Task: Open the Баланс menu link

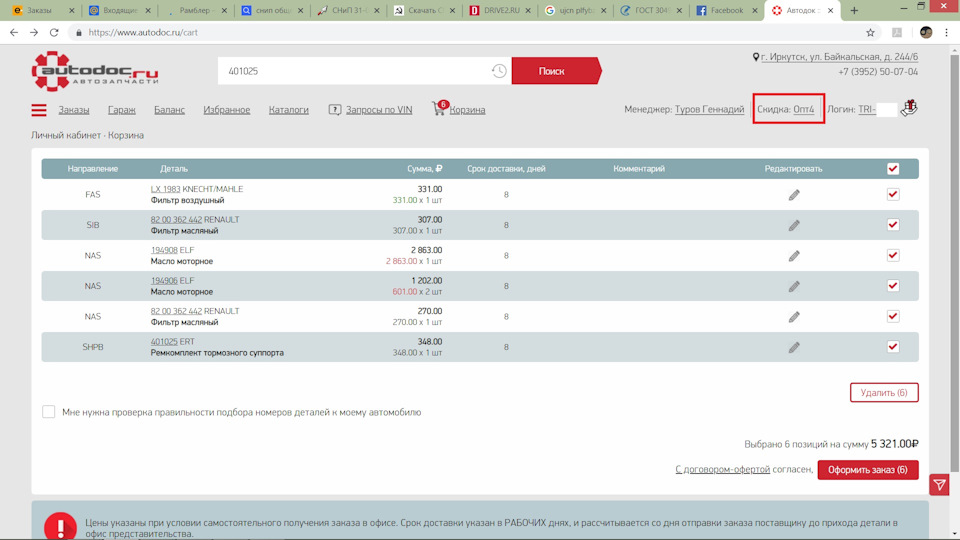Action: 170,110
